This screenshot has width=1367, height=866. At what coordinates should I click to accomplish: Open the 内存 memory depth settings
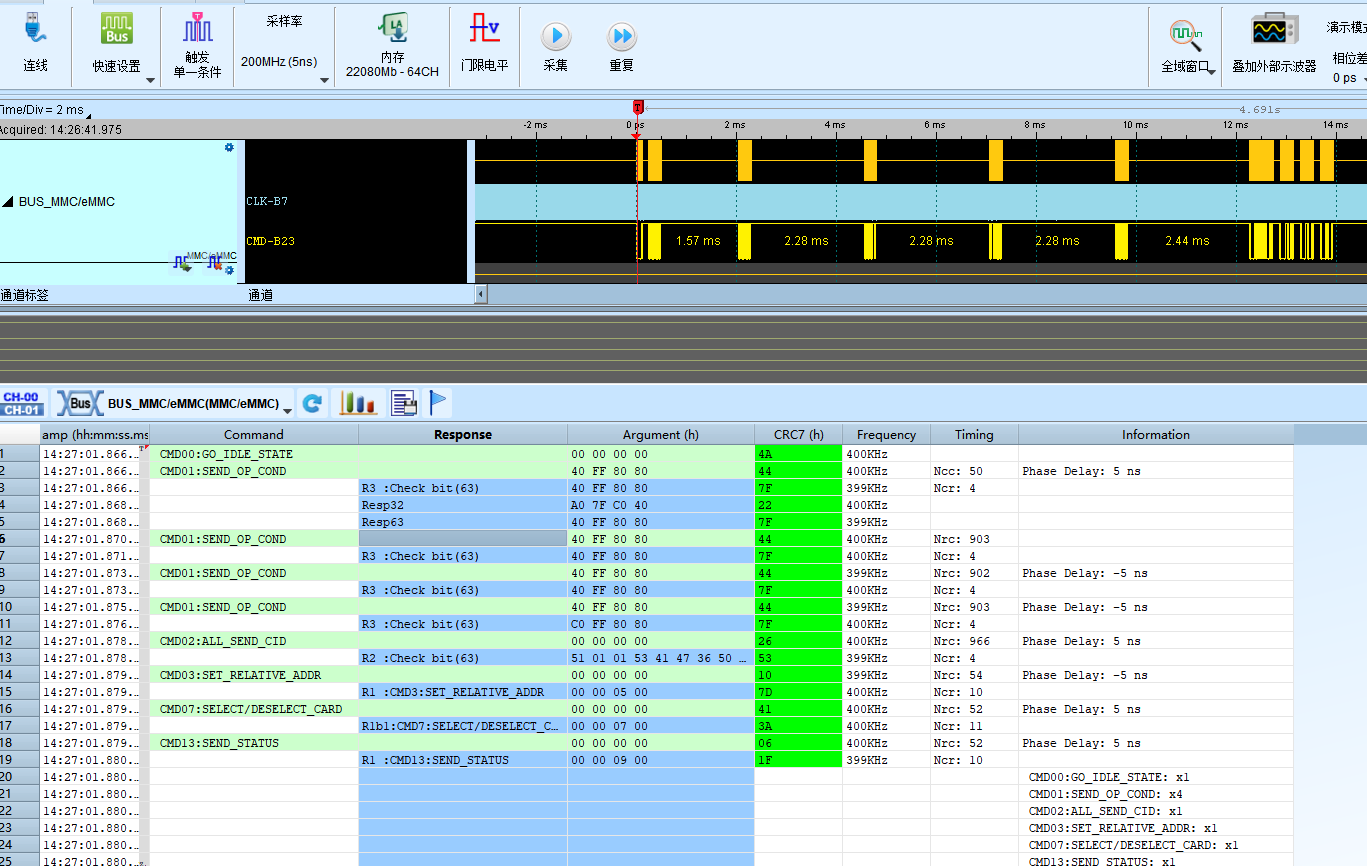392,46
